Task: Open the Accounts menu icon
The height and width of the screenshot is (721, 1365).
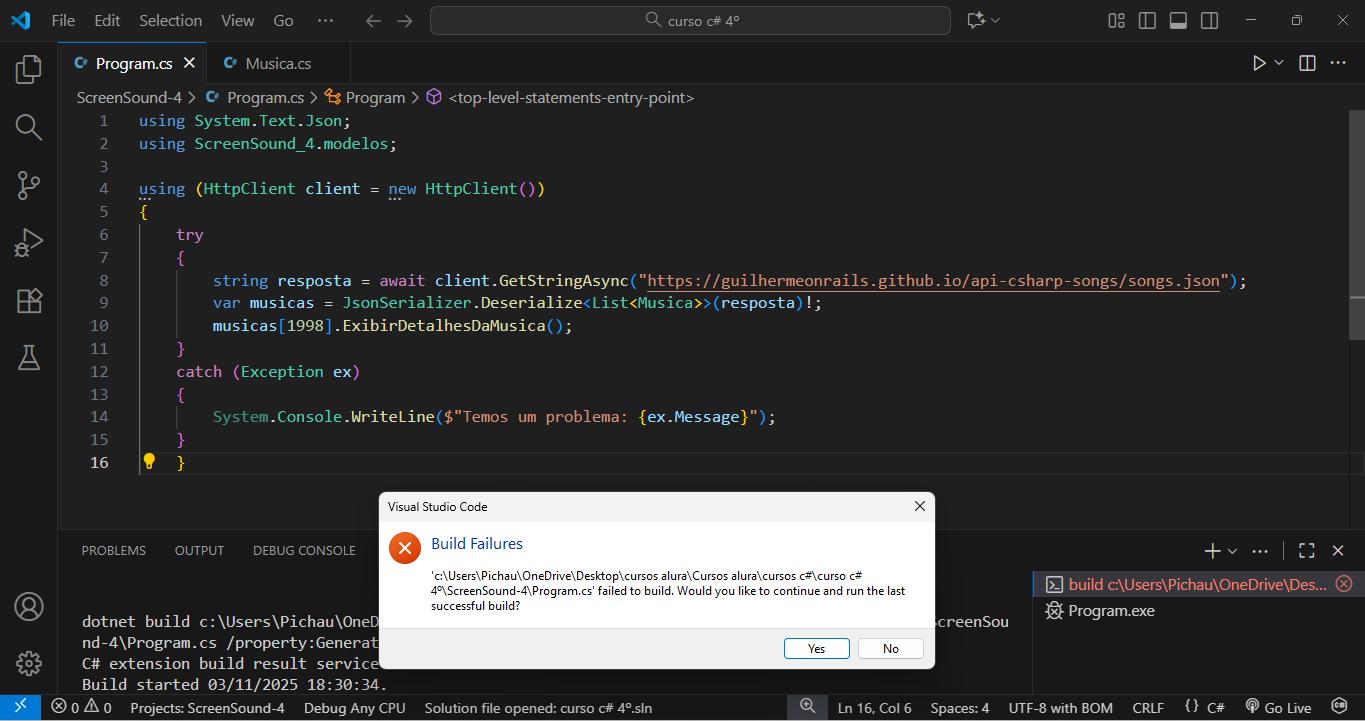Action: click(29, 606)
